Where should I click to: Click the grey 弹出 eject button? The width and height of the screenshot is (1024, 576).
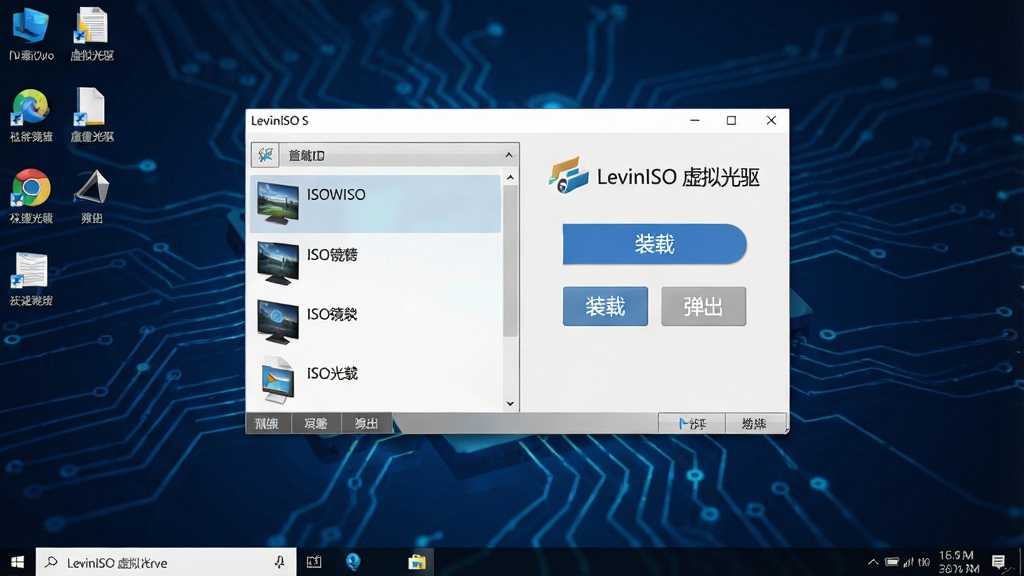(x=703, y=306)
